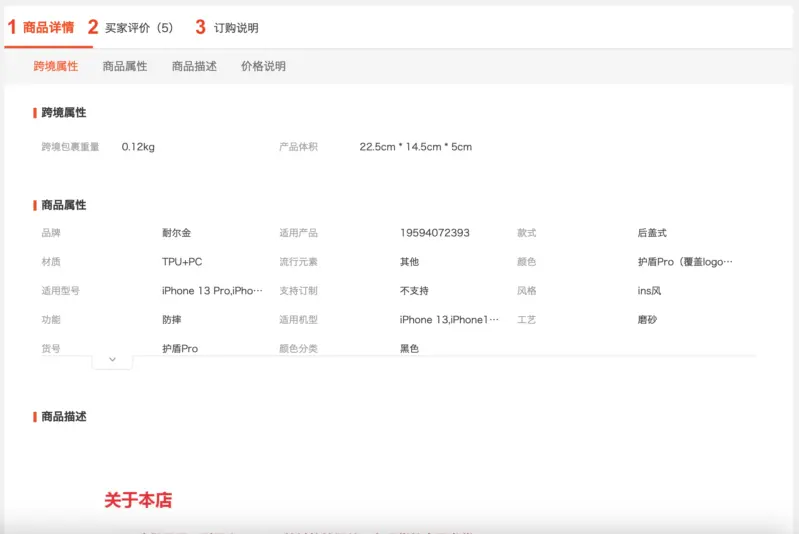Select the 跨境属性 sub-tab
The image size is (799, 534).
55,66
